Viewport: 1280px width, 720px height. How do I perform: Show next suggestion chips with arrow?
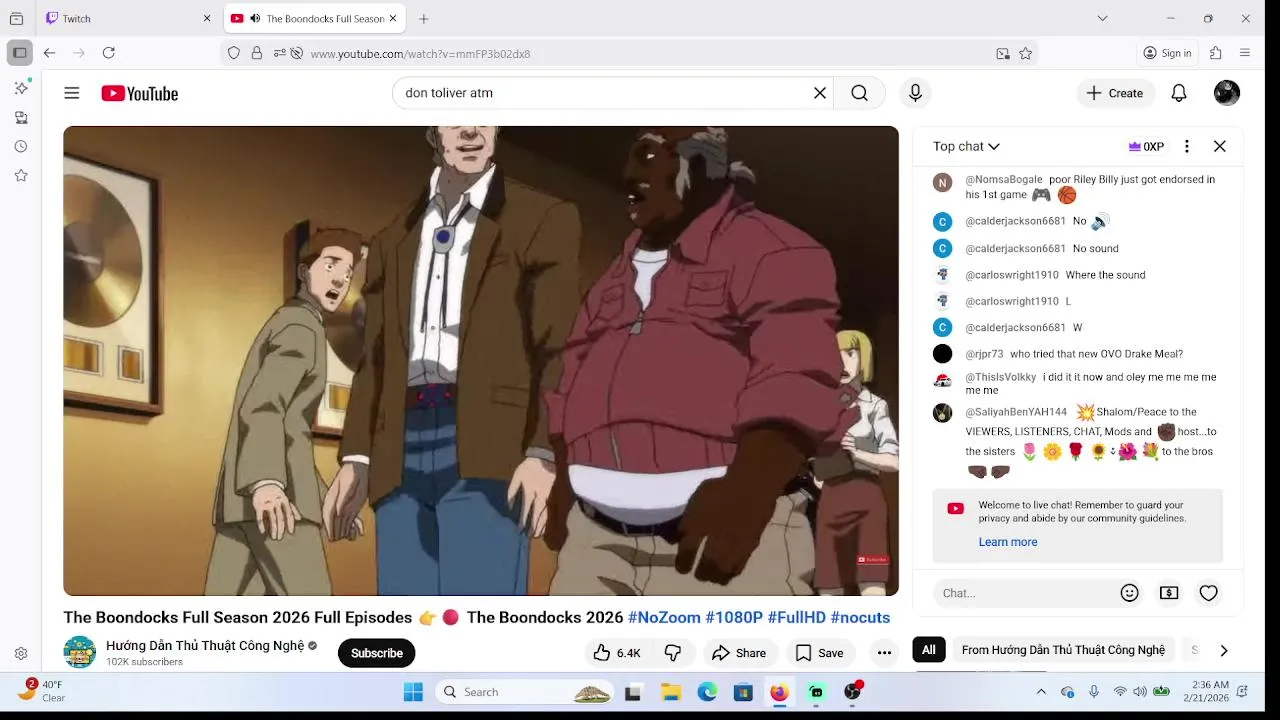tap(1224, 650)
